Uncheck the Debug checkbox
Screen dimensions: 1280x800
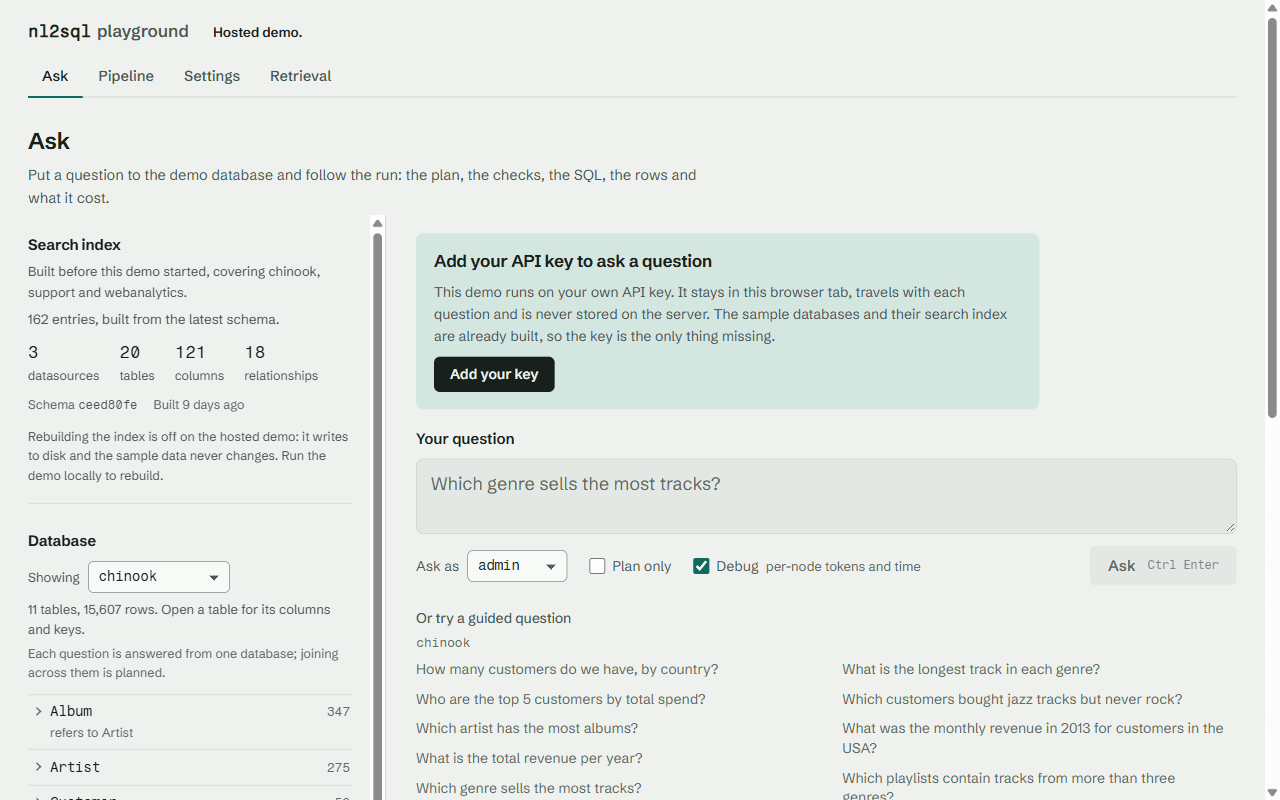701,566
